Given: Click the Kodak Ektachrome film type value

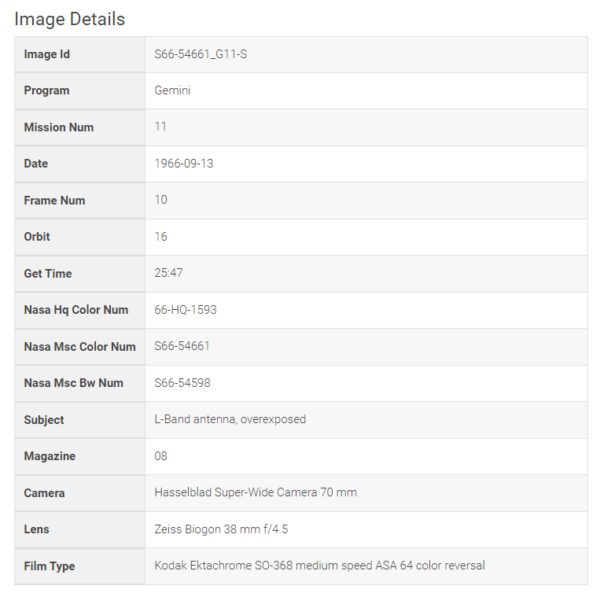Looking at the screenshot, I should [x=320, y=565].
